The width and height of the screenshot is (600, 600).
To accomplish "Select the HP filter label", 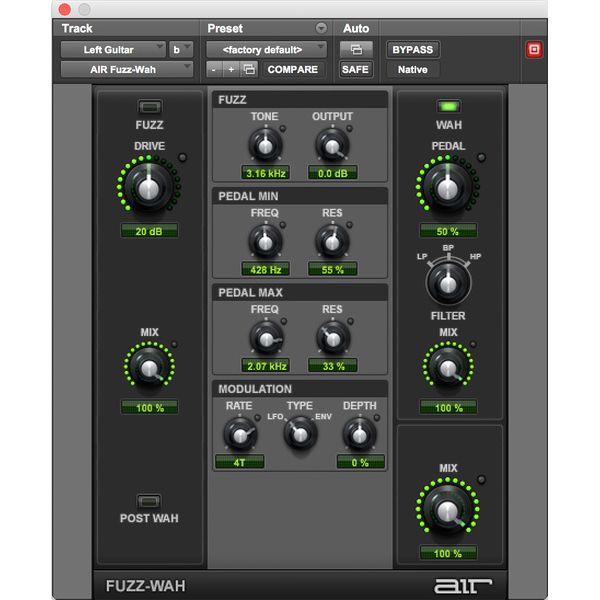I will pyautogui.click(x=475, y=256).
